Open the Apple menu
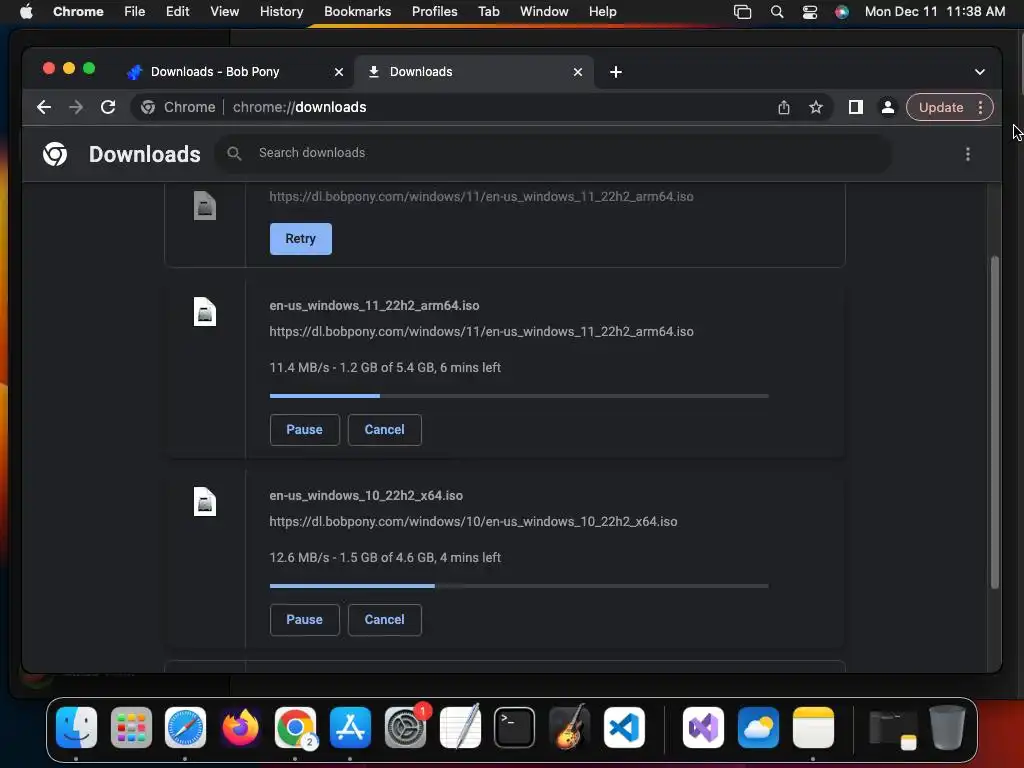1024x768 pixels. 26,12
